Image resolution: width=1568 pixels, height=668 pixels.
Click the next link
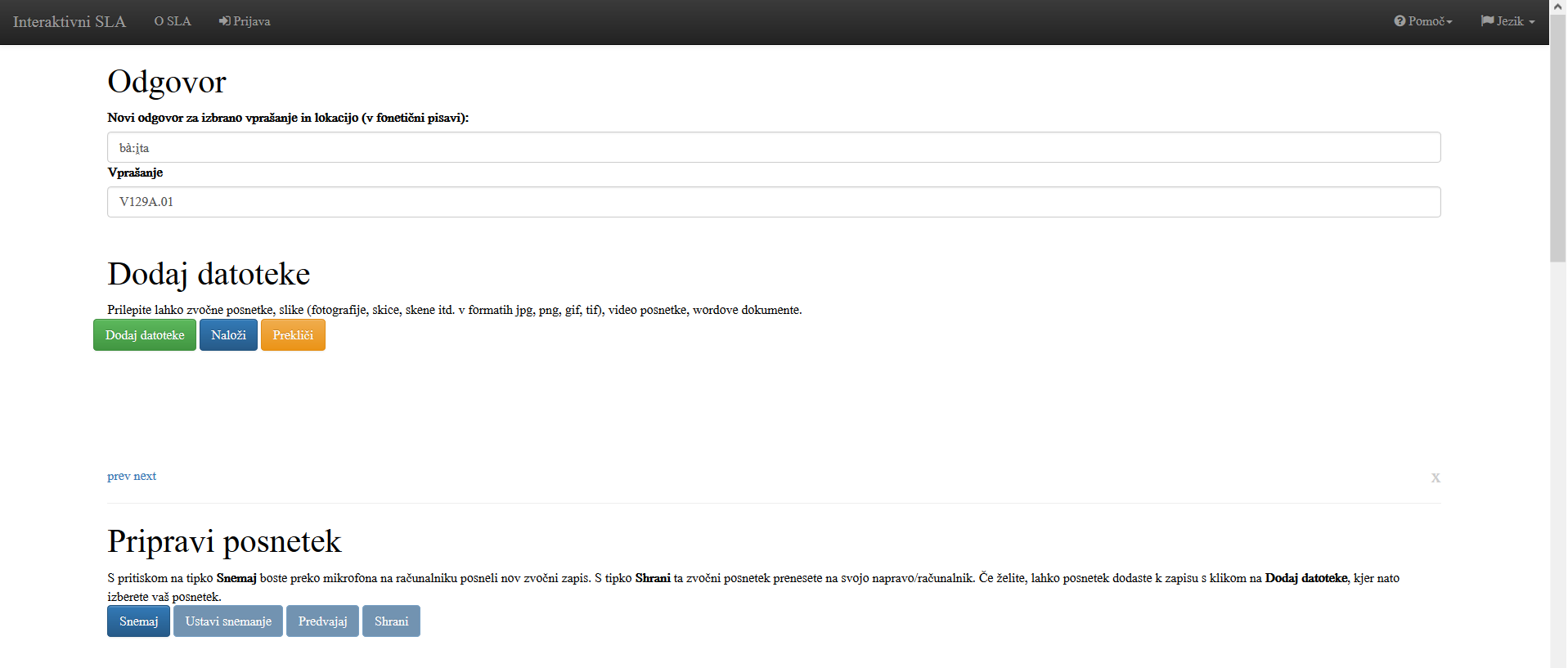[145, 476]
